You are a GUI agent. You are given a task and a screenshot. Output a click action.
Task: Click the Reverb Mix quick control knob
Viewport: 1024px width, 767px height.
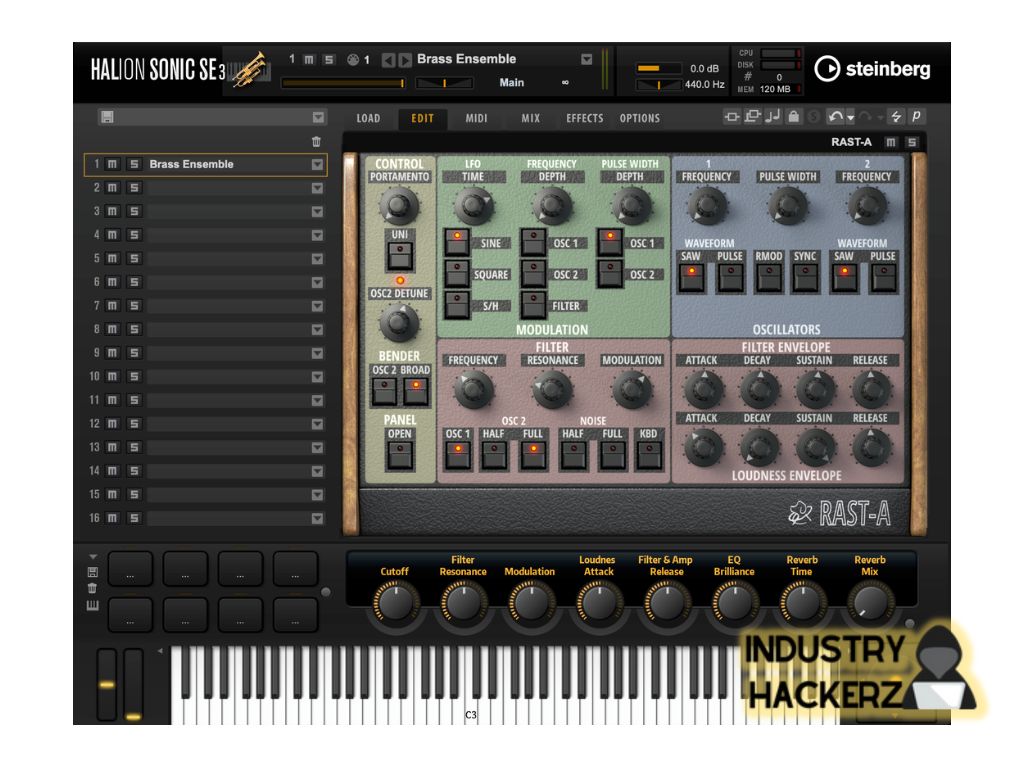870,603
